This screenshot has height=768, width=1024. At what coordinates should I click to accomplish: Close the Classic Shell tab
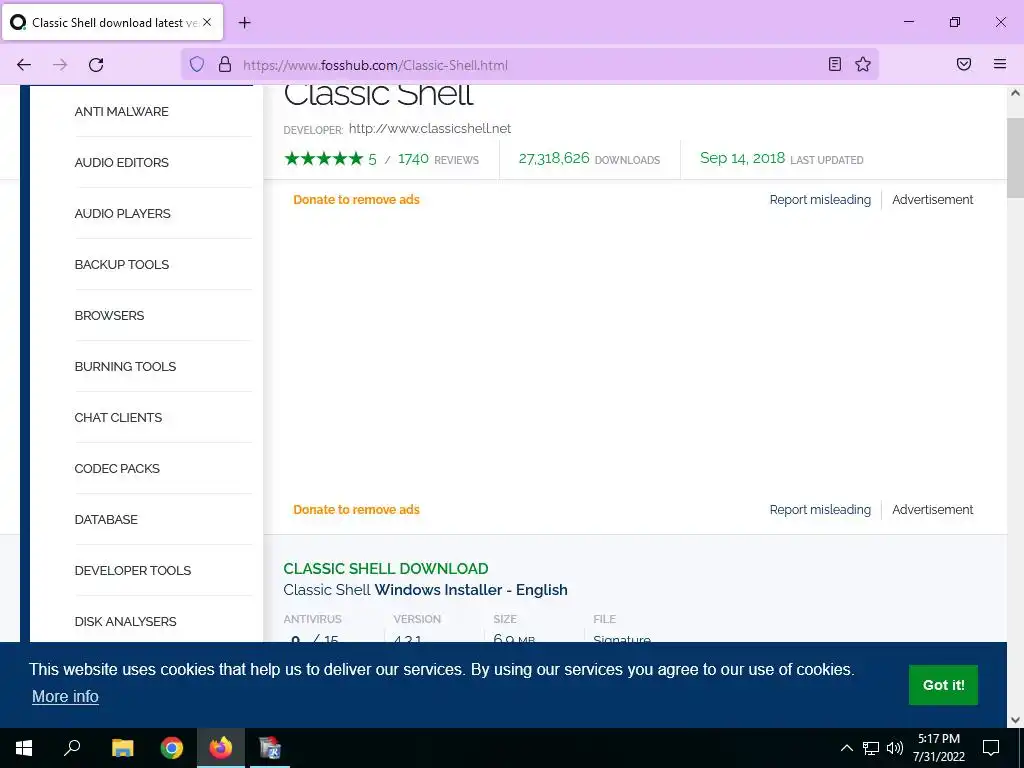207,22
